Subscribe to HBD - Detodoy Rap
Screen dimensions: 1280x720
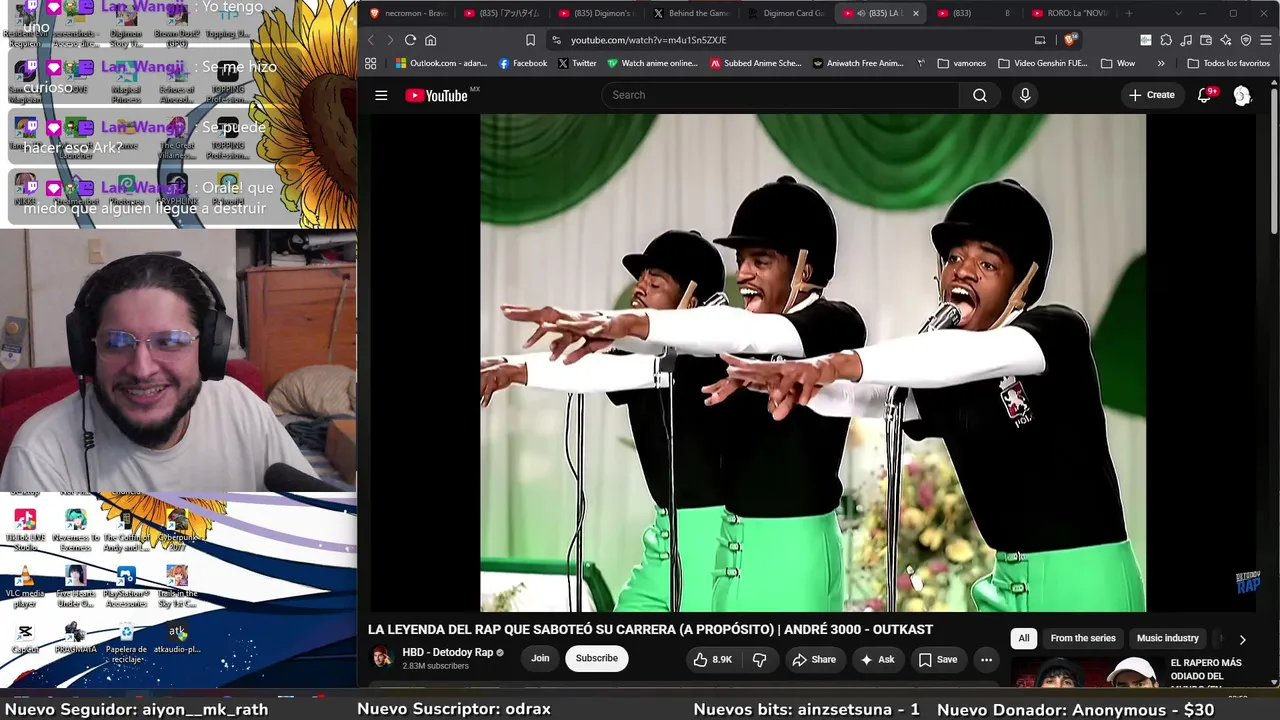(596, 658)
